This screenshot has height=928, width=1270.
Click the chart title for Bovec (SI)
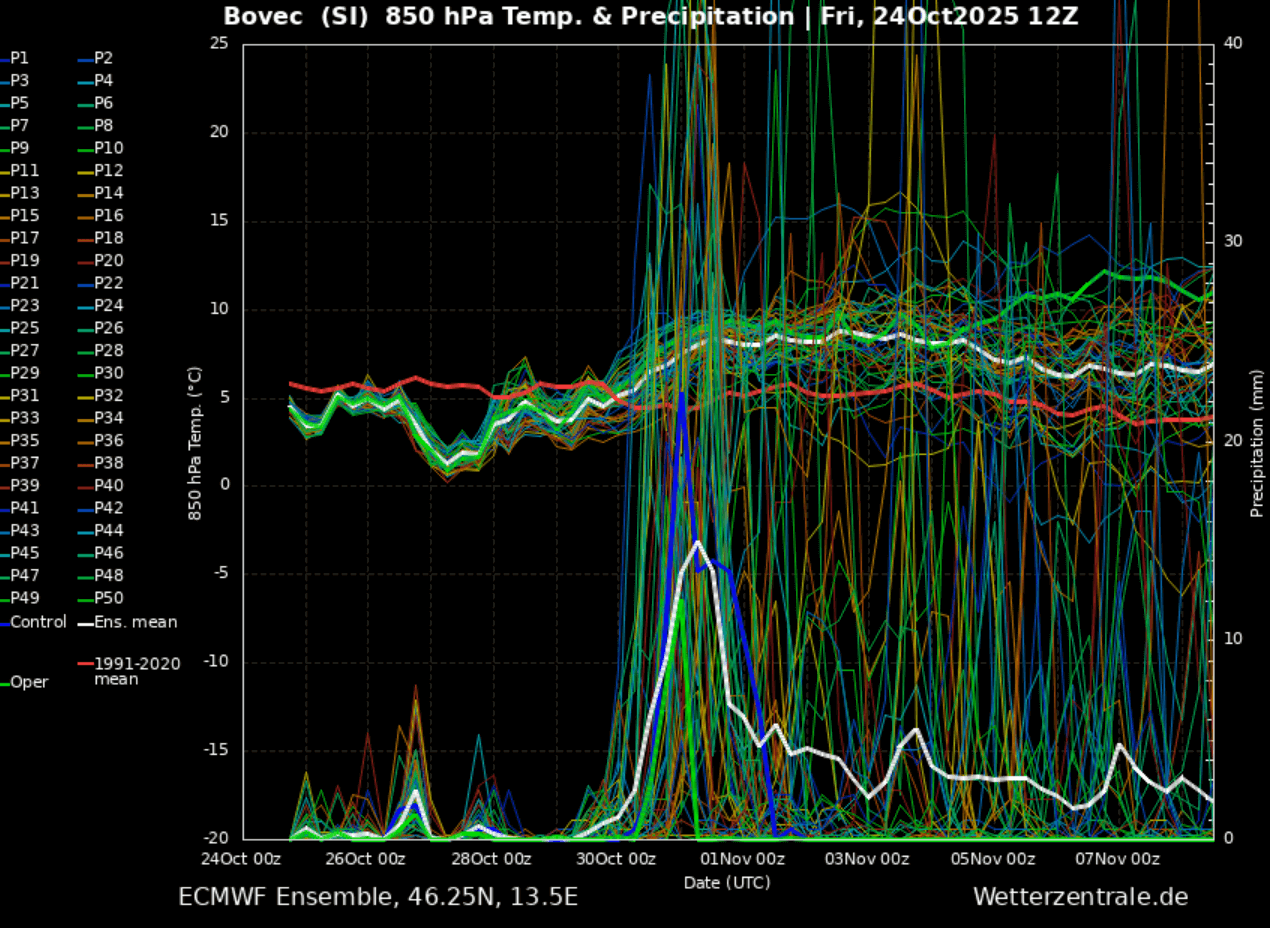[x=650, y=17]
